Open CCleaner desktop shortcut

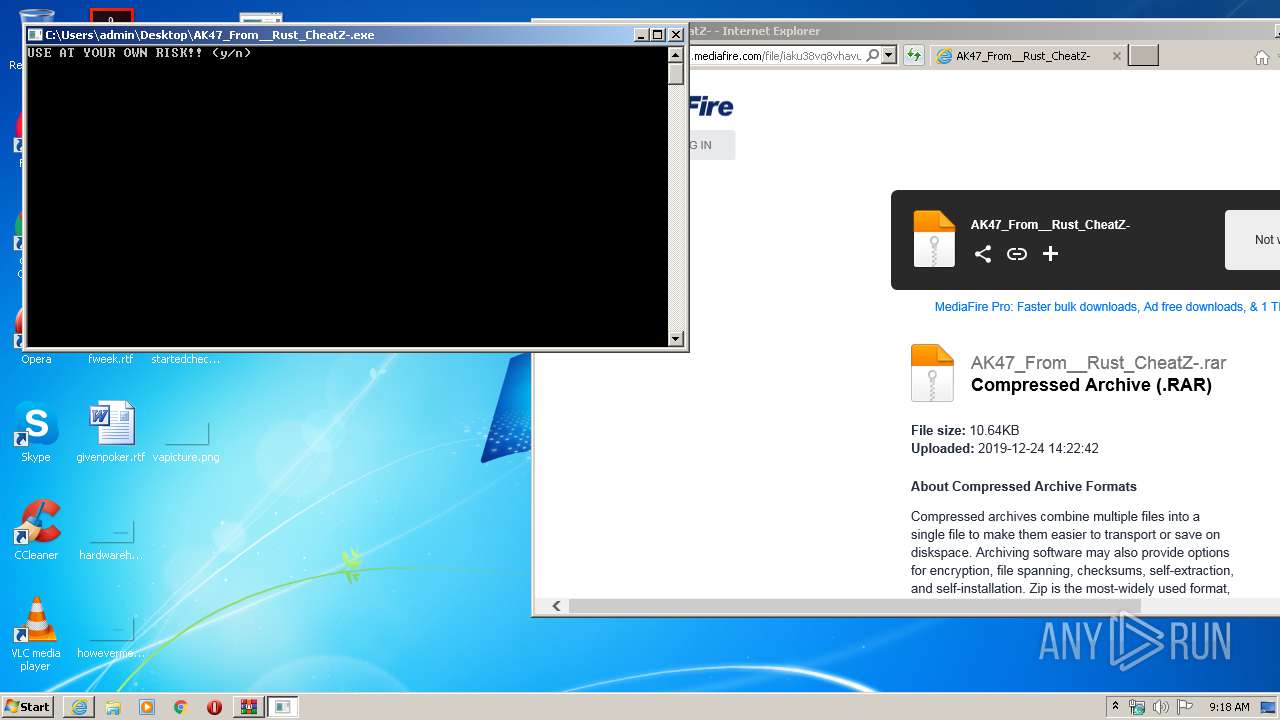[x=36, y=530]
